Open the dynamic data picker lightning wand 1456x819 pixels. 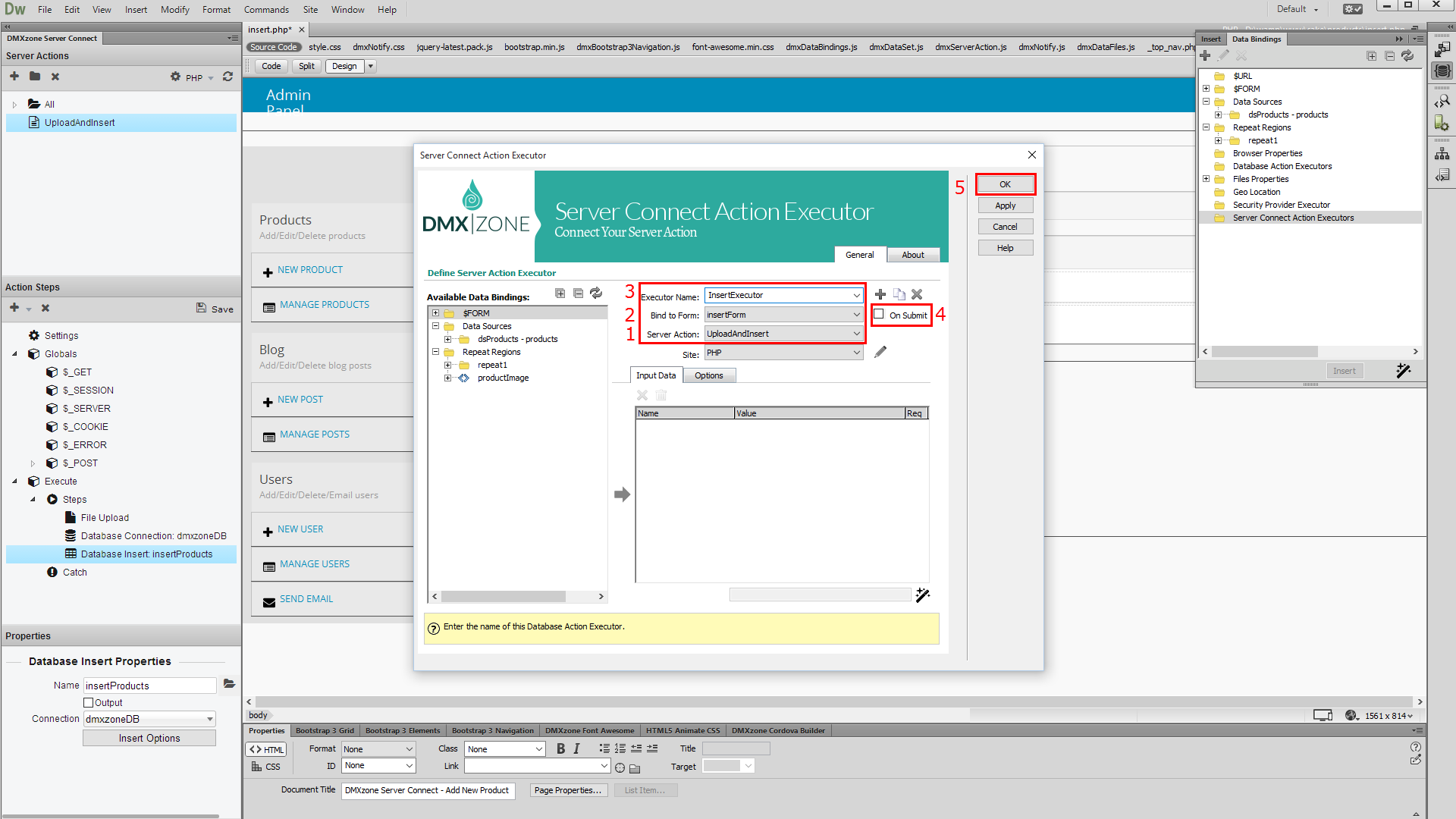pyautogui.click(x=923, y=595)
